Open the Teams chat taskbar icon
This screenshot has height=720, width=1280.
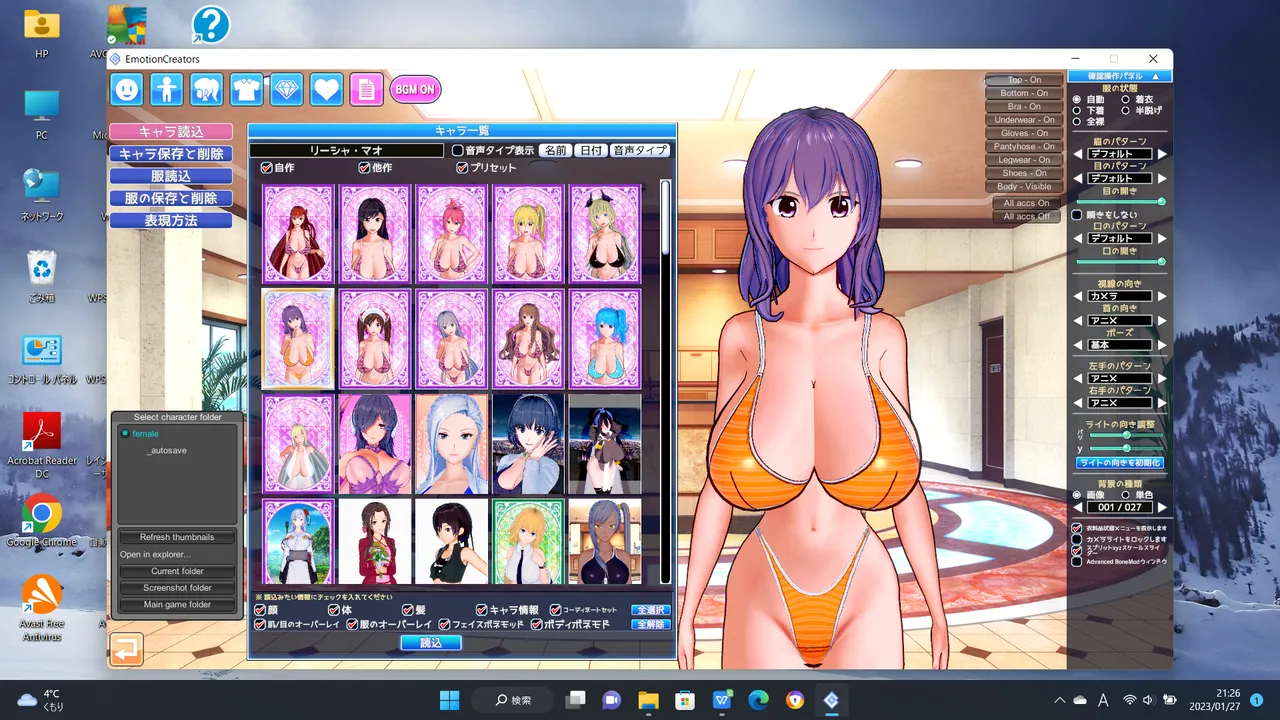611,700
